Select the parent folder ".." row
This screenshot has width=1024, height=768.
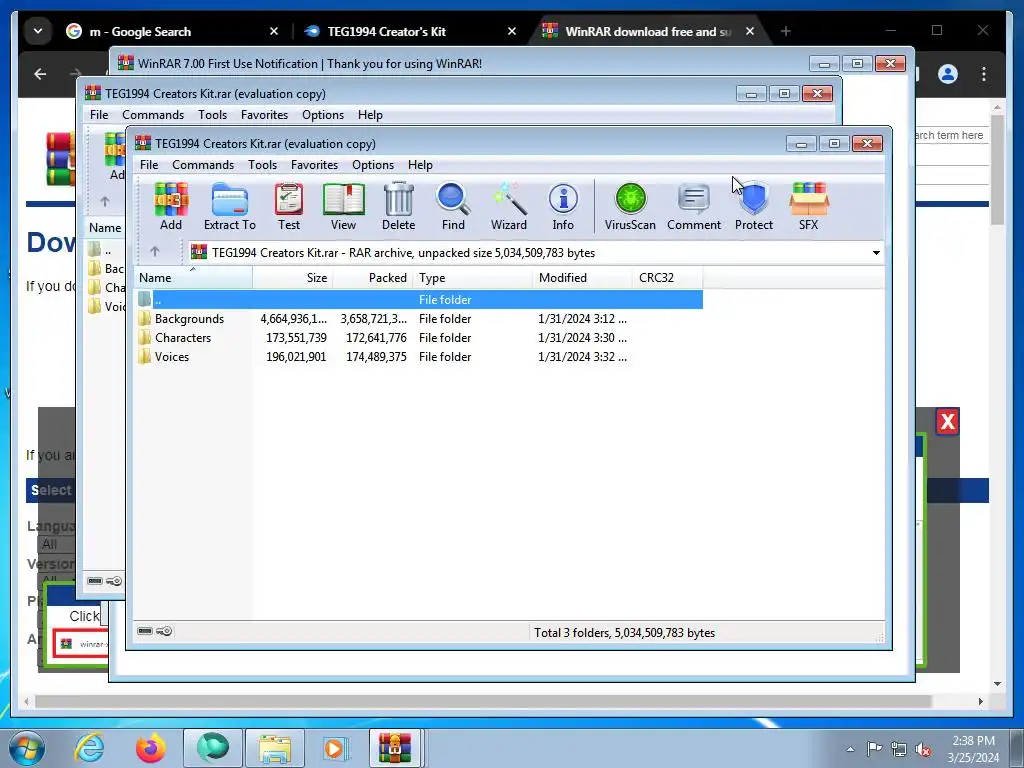(419, 300)
